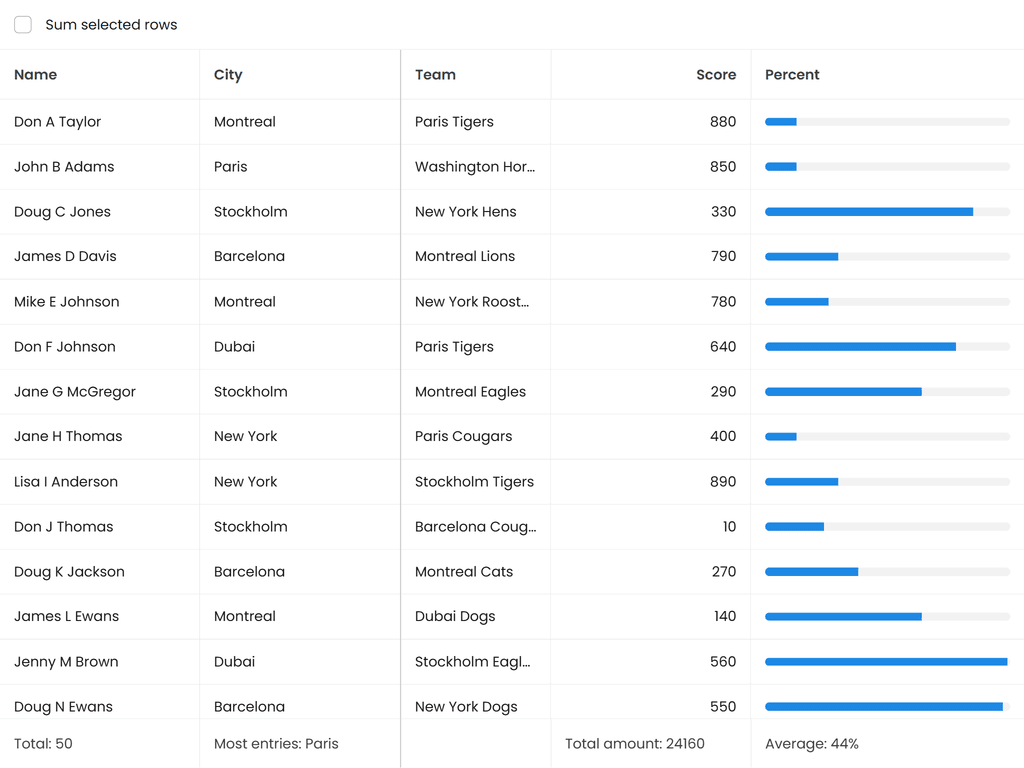The width and height of the screenshot is (1024, 768).
Task: Sort the table by Score header
Action: pos(715,75)
